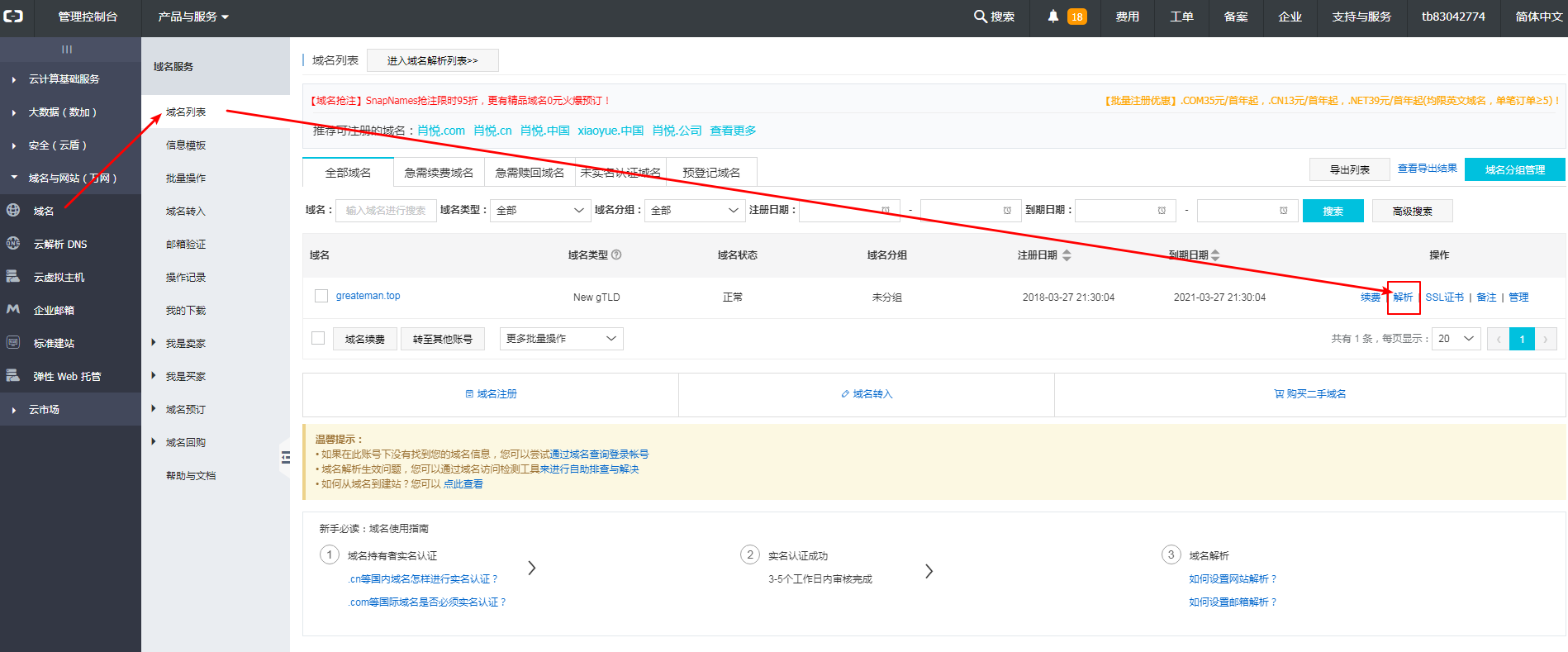Select page number 1

click(1522, 339)
